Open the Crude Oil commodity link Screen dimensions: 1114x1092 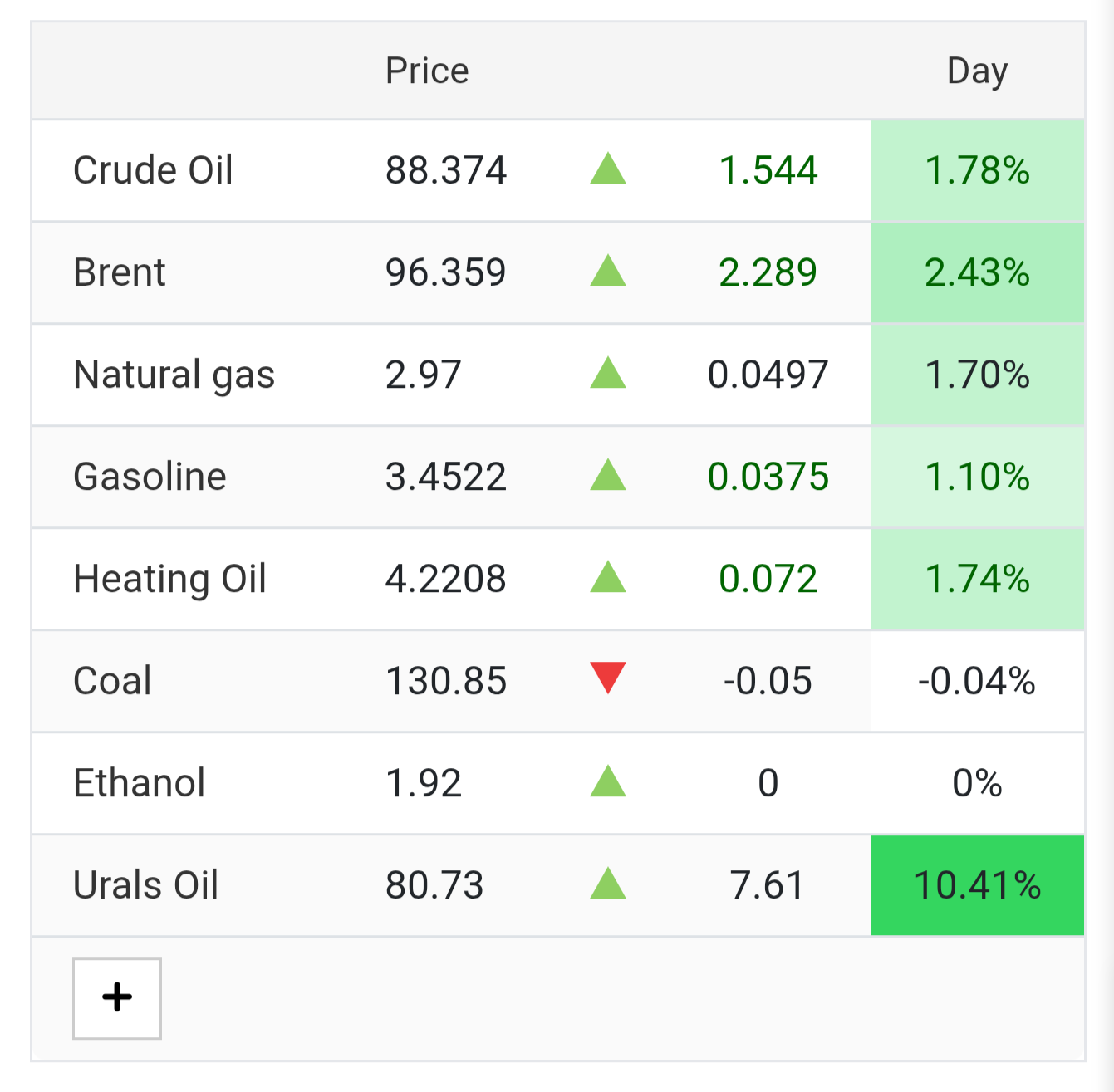[x=153, y=170]
